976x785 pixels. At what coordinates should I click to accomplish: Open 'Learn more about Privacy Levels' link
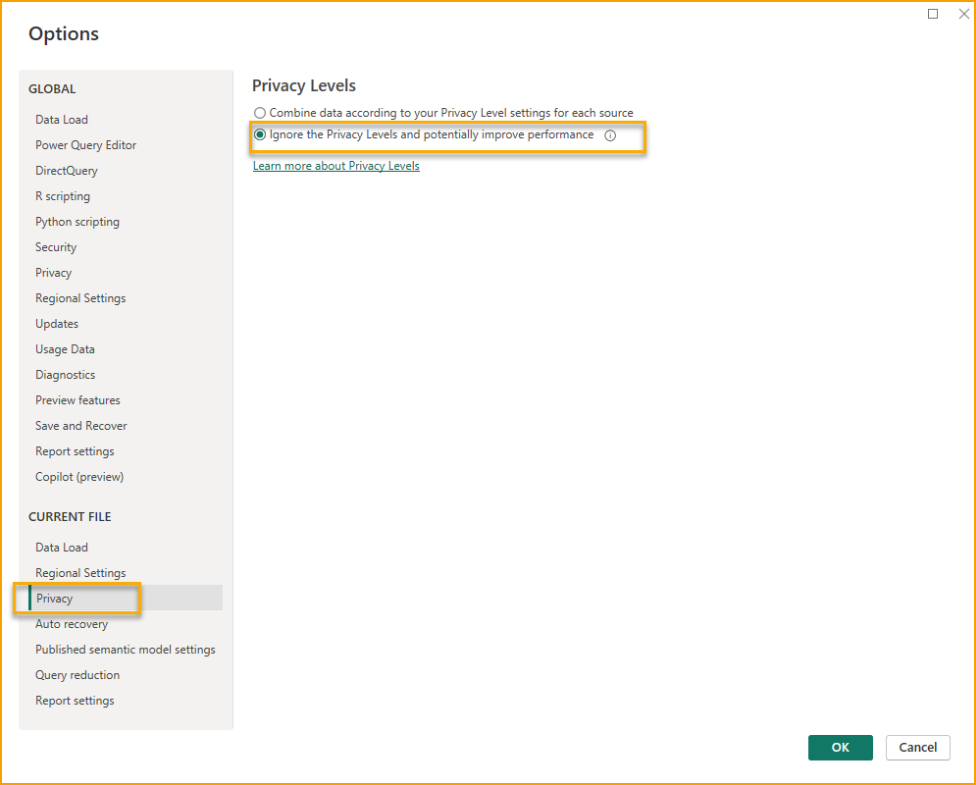coord(335,165)
